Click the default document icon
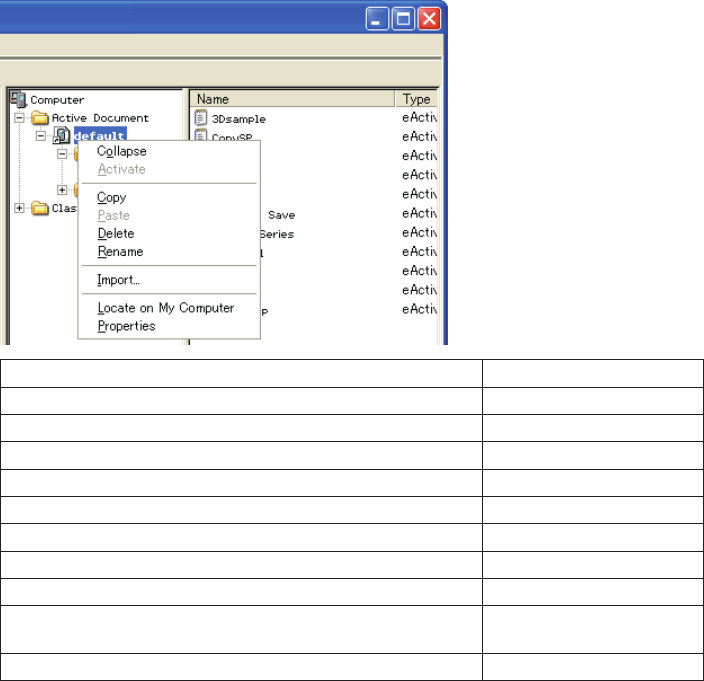 61,136
